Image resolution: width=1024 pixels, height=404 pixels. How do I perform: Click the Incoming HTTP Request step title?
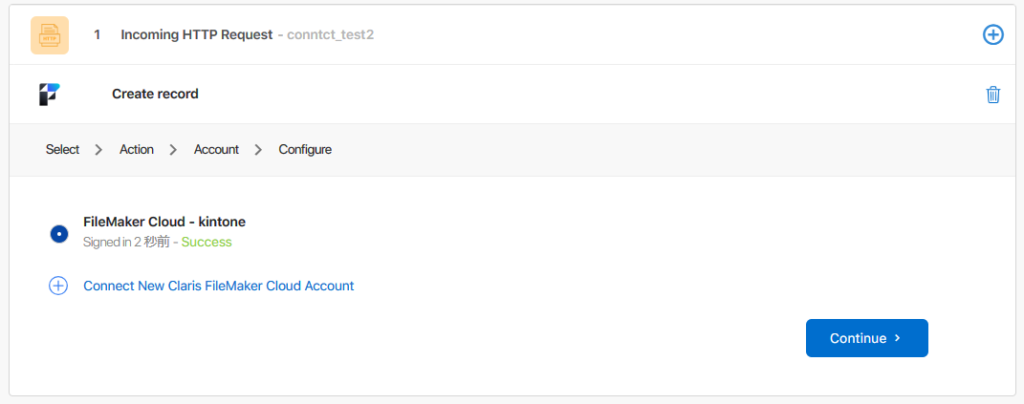[196, 35]
